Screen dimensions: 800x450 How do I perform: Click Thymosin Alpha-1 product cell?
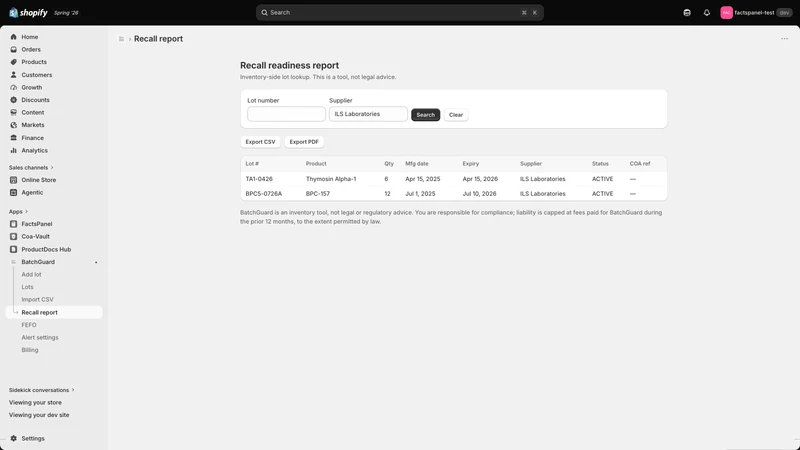331,179
